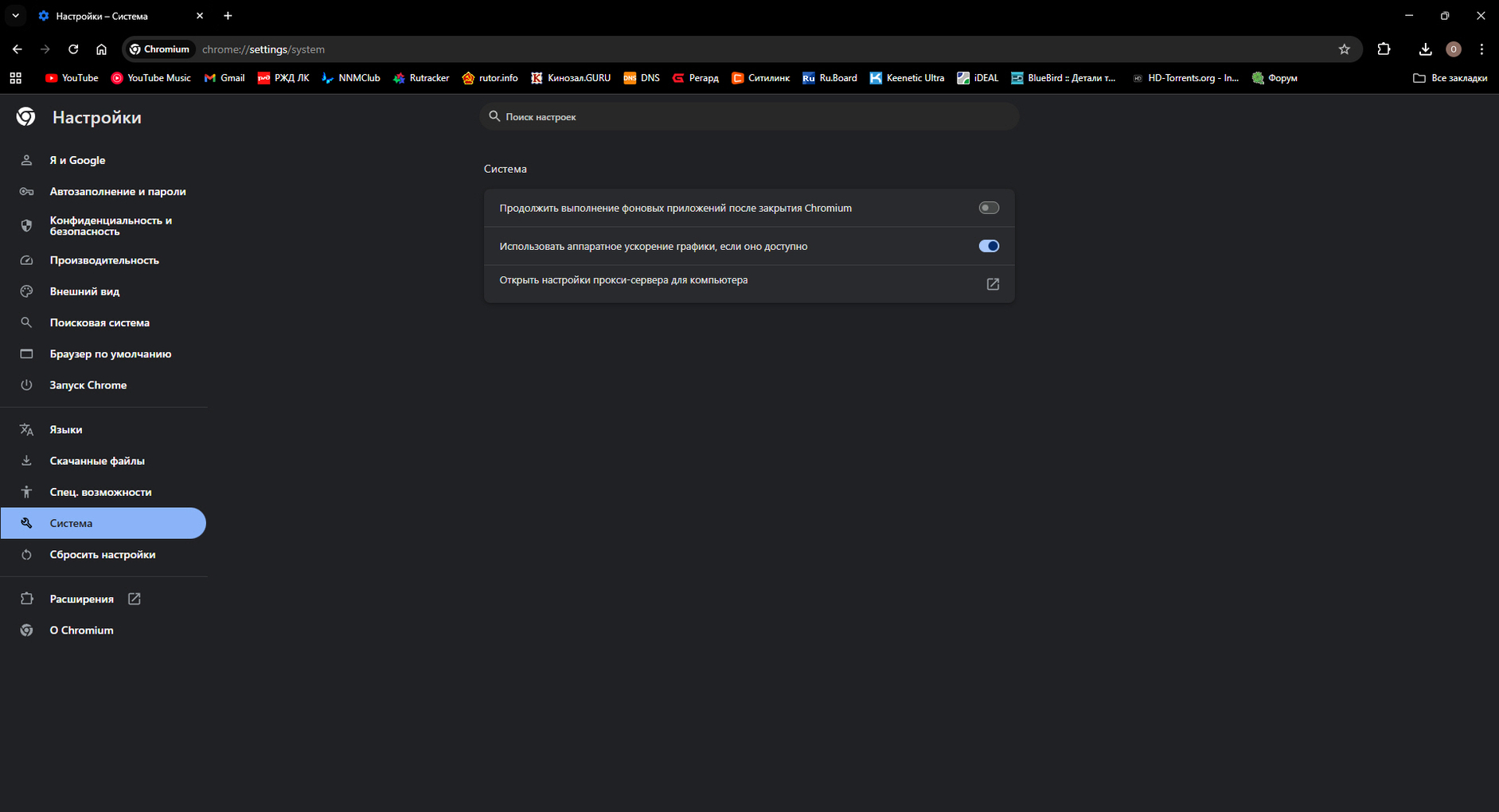Select Запуск Chrome in sidebar
The width and height of the screenshot is (1499, 812).
pyautogui.click(x=103, y=385)
